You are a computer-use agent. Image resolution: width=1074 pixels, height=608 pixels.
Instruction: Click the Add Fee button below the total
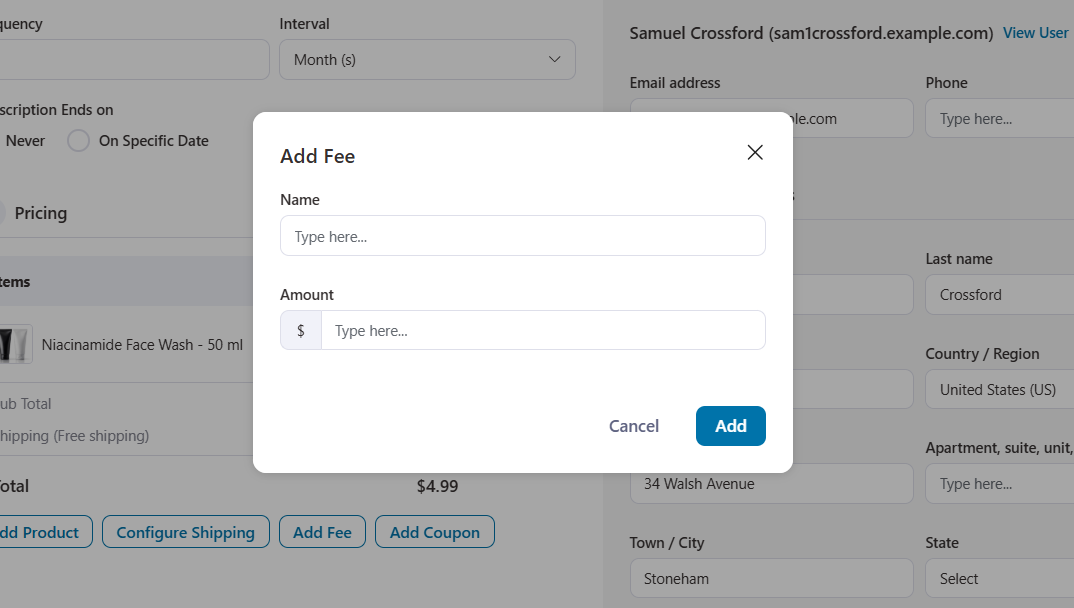point(322,532)
